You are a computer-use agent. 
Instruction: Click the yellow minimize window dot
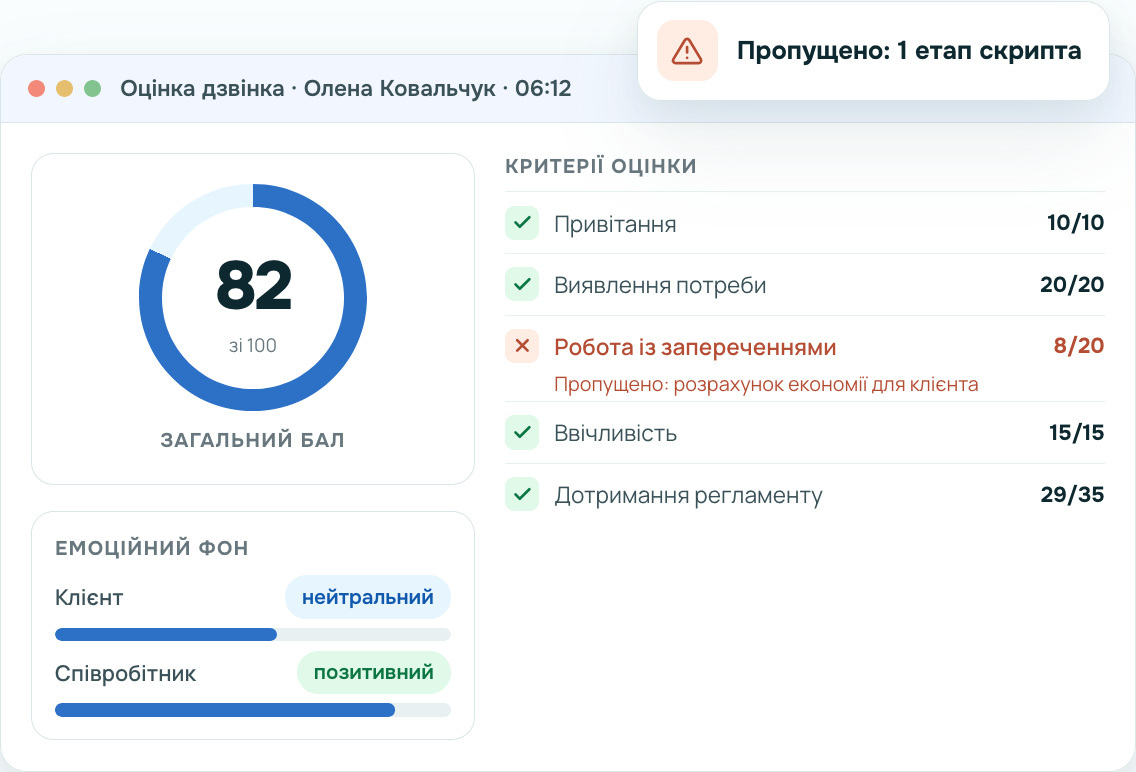pos(64,88)
